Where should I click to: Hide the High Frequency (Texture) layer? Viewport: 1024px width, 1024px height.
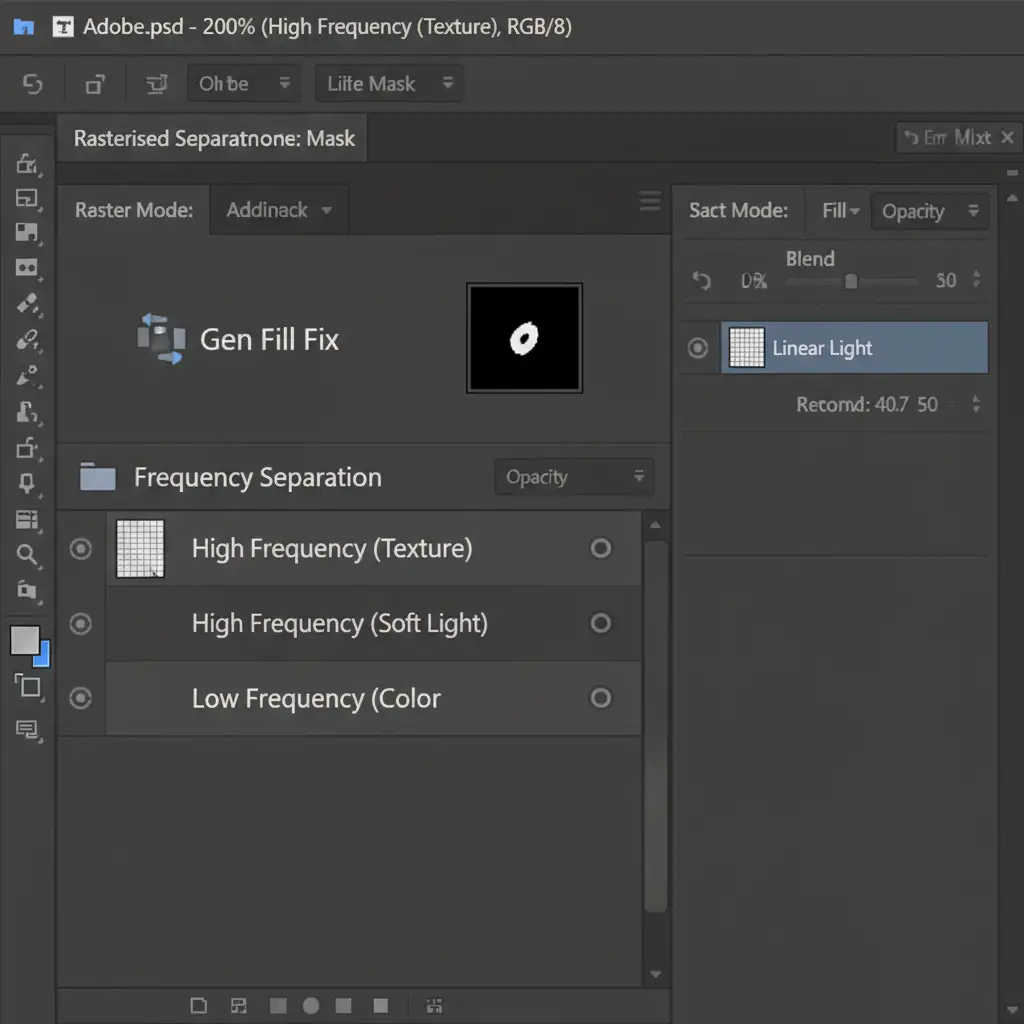point(81,548)
